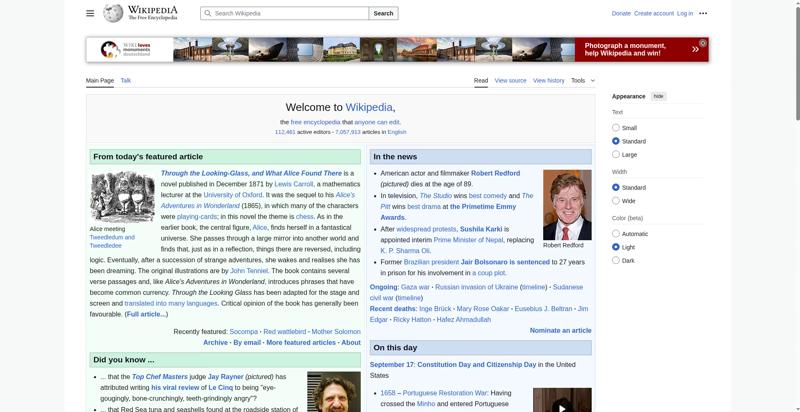800x412 pixels.
Task: Click the Nominate an article link
Action: click(x=560, y=330)
